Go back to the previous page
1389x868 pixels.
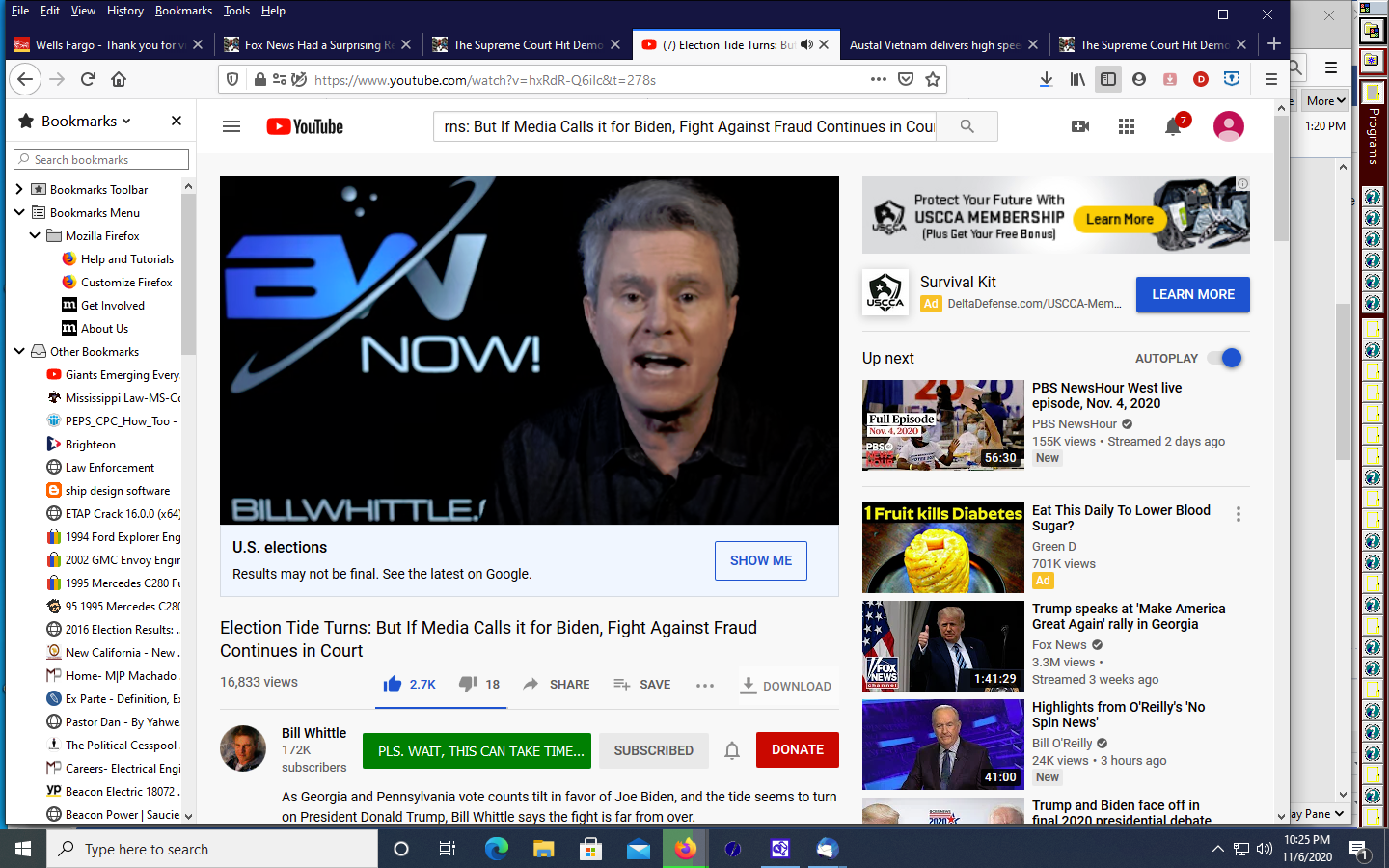[x=25, y=79]
